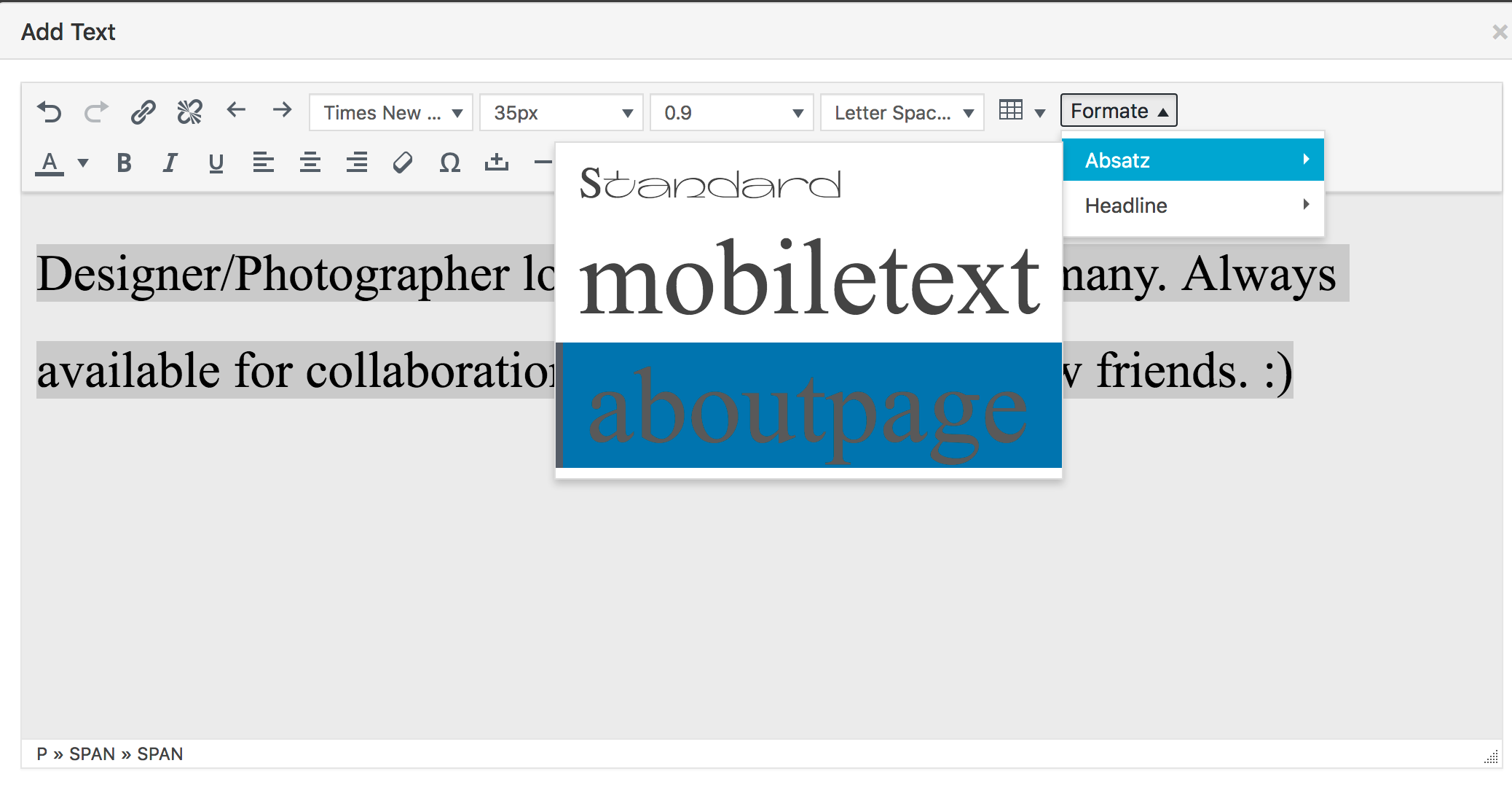Image resolution: width=1512 pixels, height=790 pixels.
Task: Open the Times New font family dropdown
Action: tap(391, 113)
